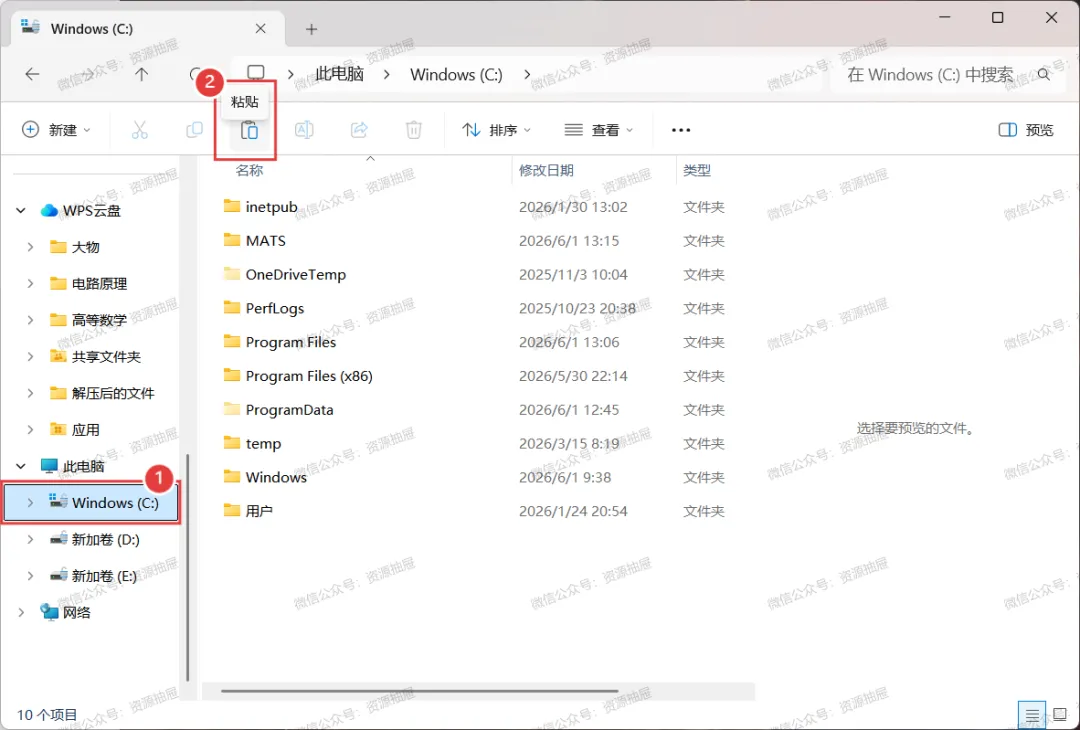Click the Program Files (x86) folder icon
This screenshot has height=730, width=1080.
tap(231, 375)
